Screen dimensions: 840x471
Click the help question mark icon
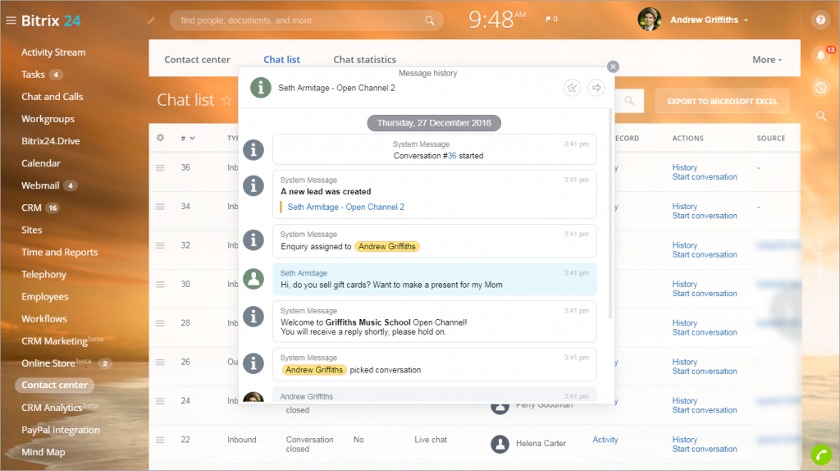[x=821, y=20]
